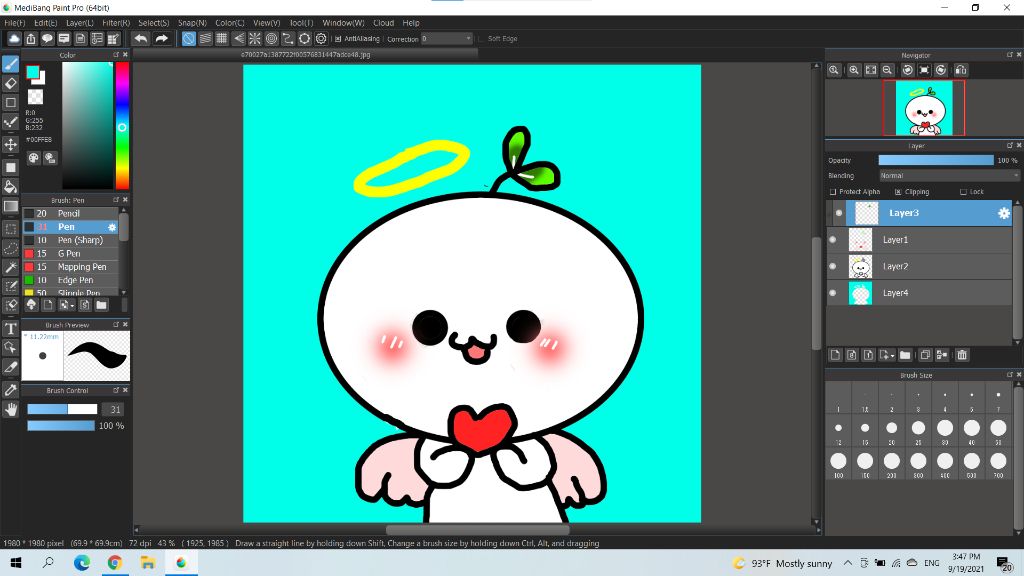Viewport: 1024px width, 576px height.
Task: Select the Bucket fill tool
Action: [10, 187]
